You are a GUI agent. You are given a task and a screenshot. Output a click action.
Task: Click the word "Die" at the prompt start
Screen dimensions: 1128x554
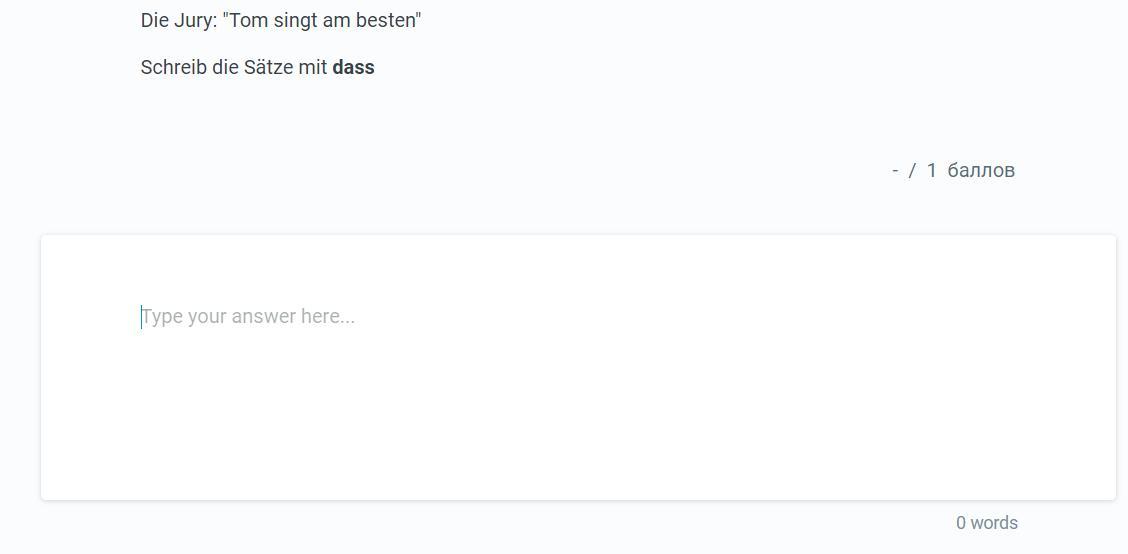(x=155, y=21)
